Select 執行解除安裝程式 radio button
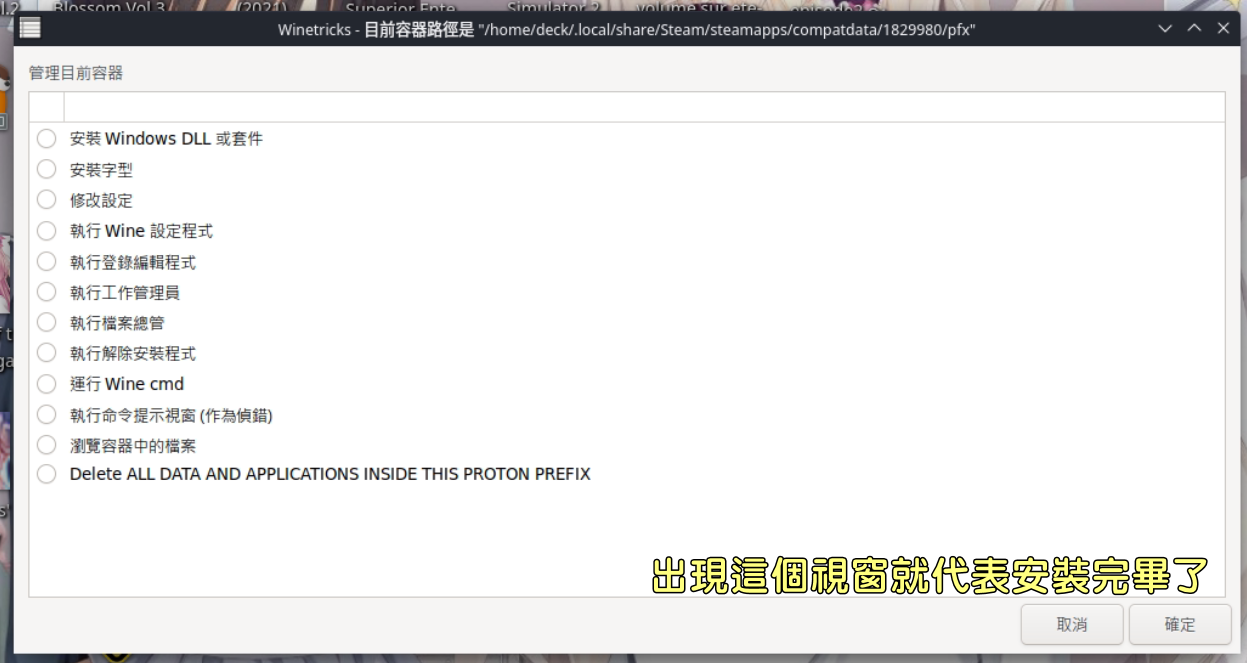The image size is (1247, 663). click(47, 353)
